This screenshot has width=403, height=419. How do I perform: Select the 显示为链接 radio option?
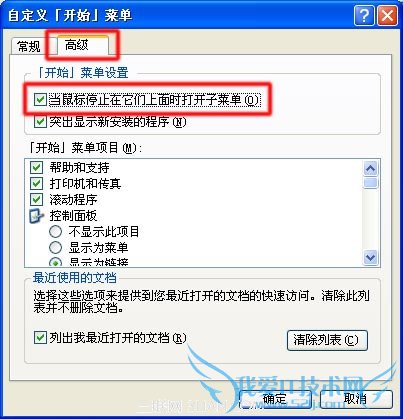[x=55, y=262]
